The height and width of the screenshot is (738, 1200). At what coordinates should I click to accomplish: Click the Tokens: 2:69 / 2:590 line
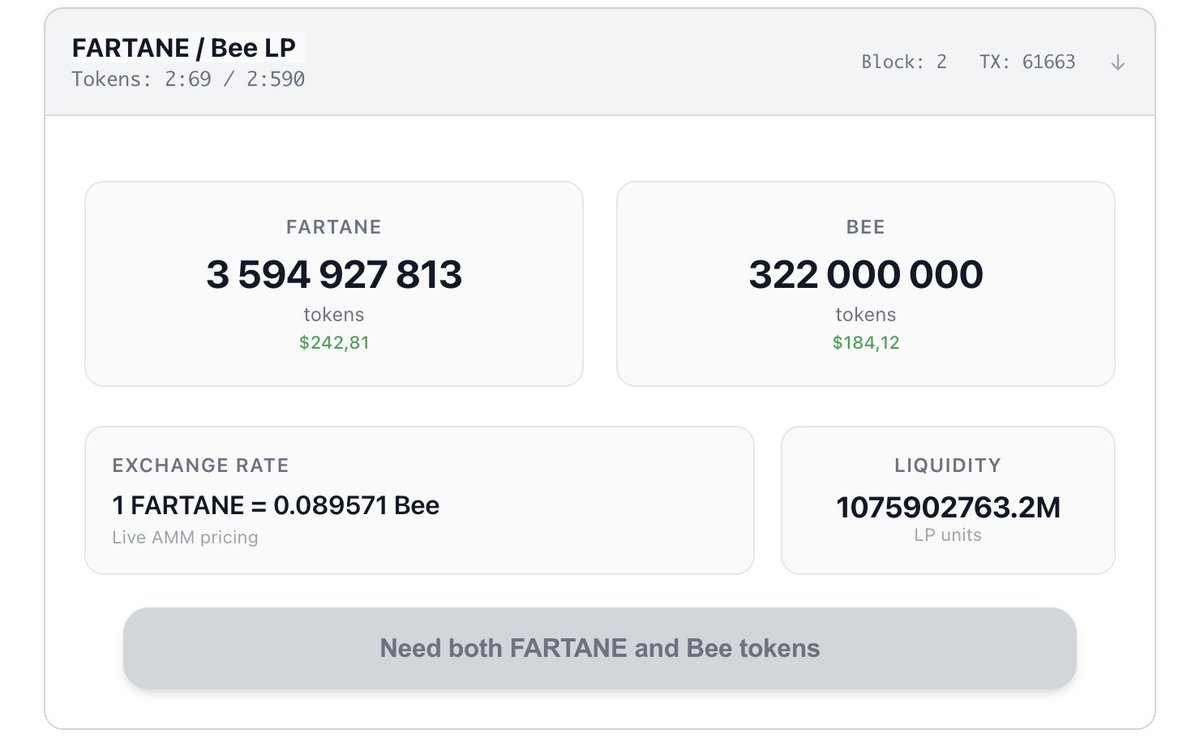coord(188,78)
